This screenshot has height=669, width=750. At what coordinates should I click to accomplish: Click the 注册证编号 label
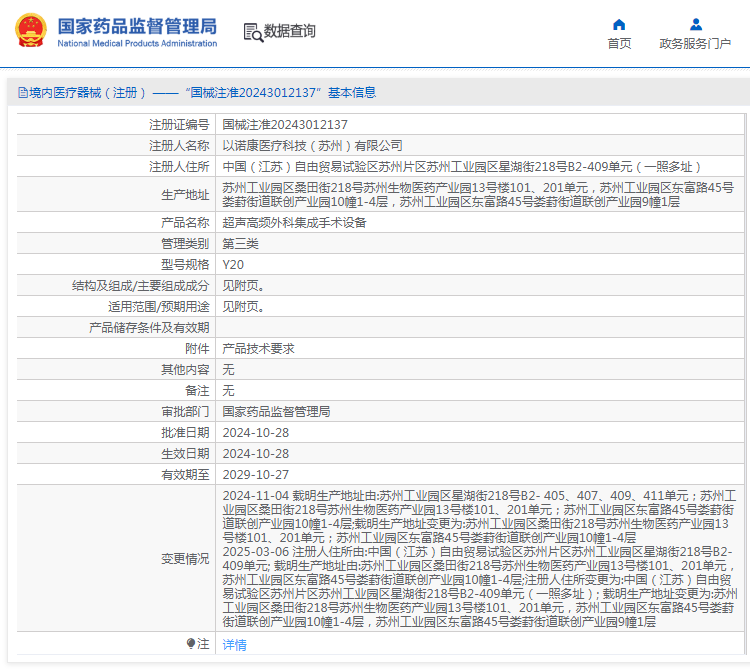(x=179, y=125)
